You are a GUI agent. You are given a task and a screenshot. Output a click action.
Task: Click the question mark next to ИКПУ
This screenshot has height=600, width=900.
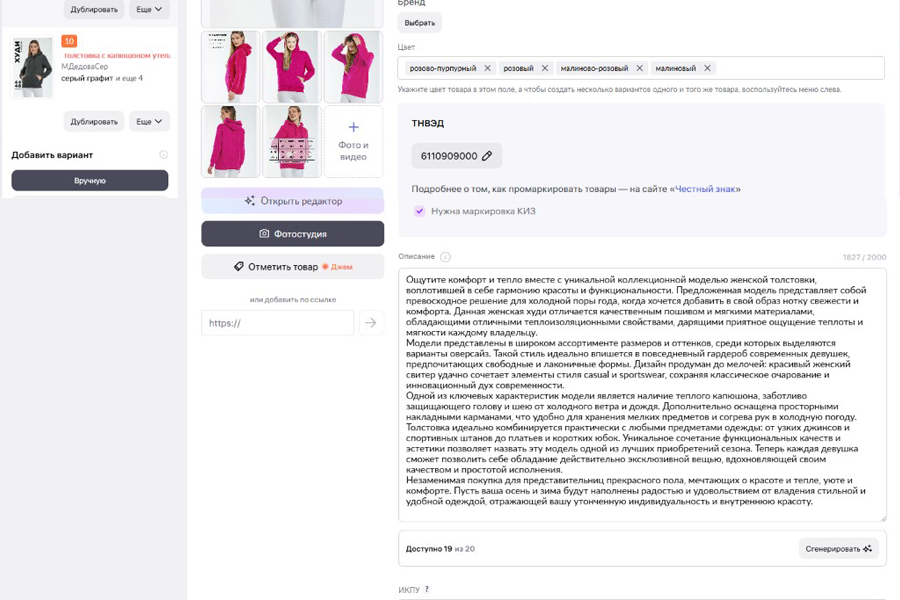tap(426, 589)
